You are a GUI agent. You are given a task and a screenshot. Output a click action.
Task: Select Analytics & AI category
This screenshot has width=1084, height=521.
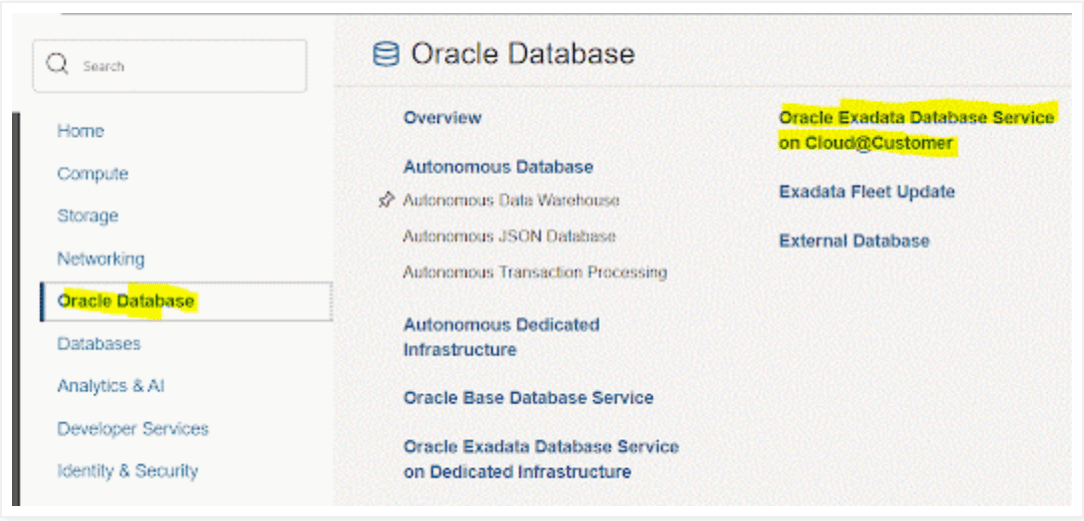[110, 386]
